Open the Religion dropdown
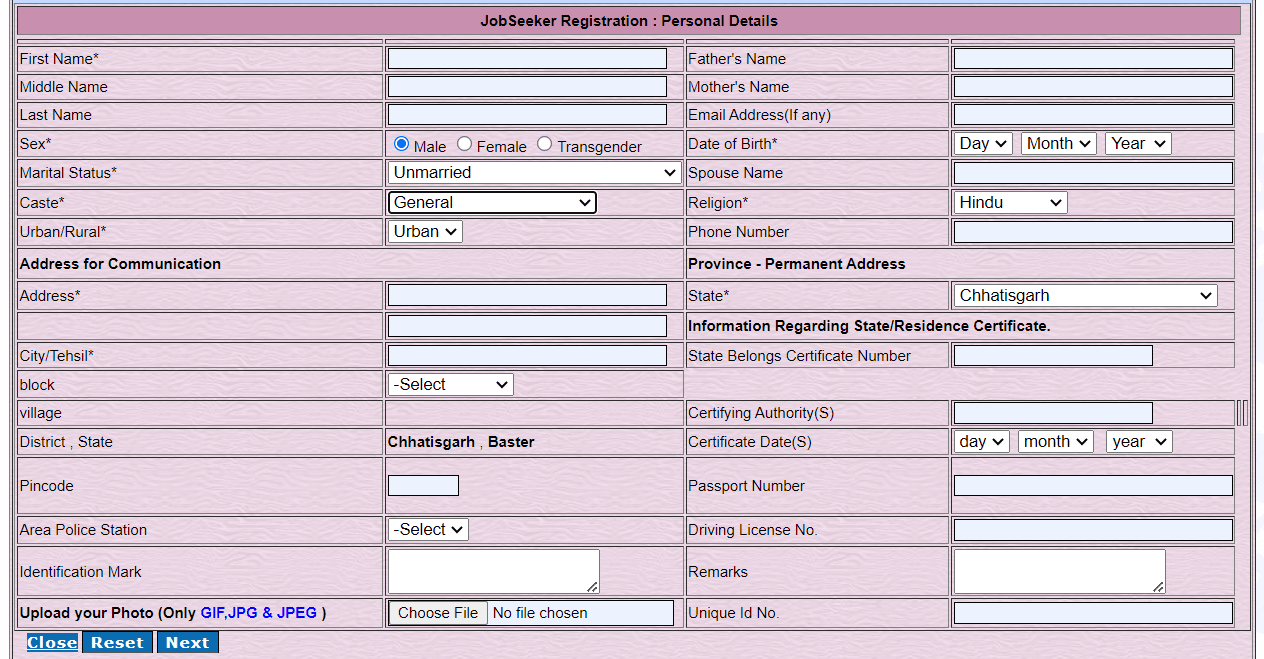The image size is (1264, 659). click(x=1010, y=203)
